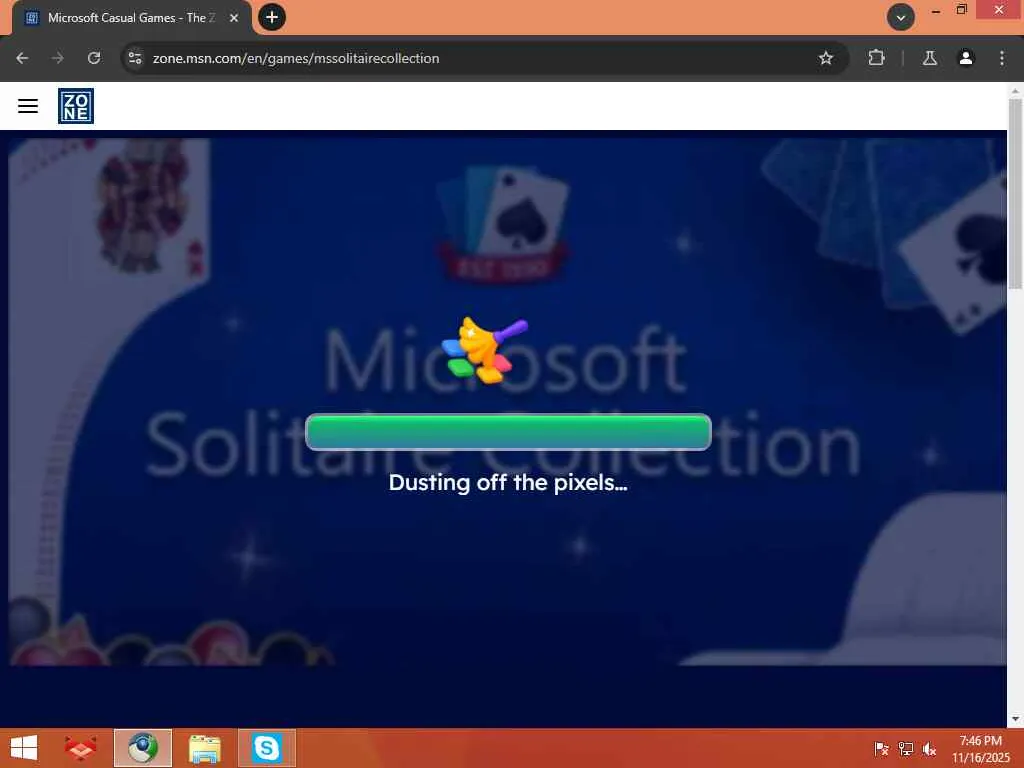Open the Chrome Labs flask icon
The width and height of the screenshot is (1024, 768).
tap(930, 58)
